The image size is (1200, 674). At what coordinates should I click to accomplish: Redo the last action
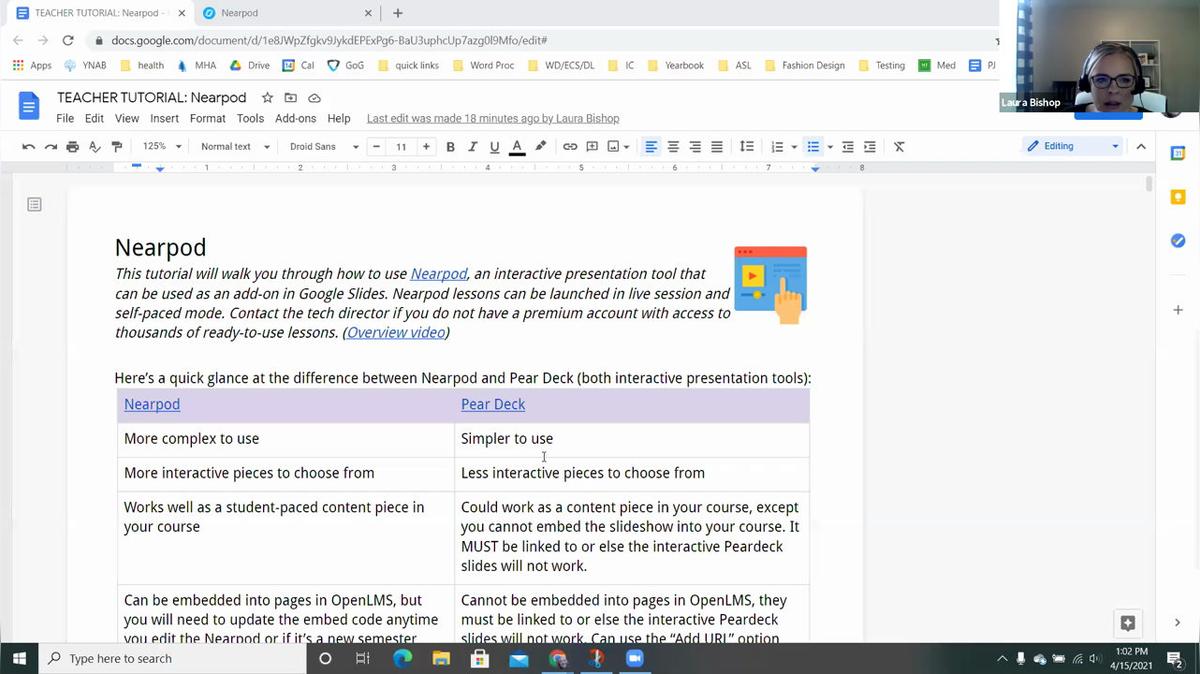pos(50,147)
